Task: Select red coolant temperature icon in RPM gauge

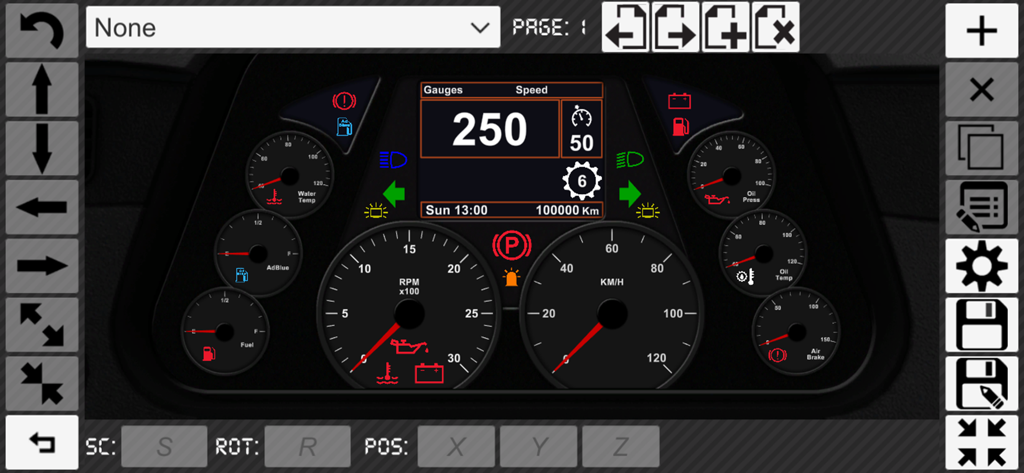Action: click(386, 373)
